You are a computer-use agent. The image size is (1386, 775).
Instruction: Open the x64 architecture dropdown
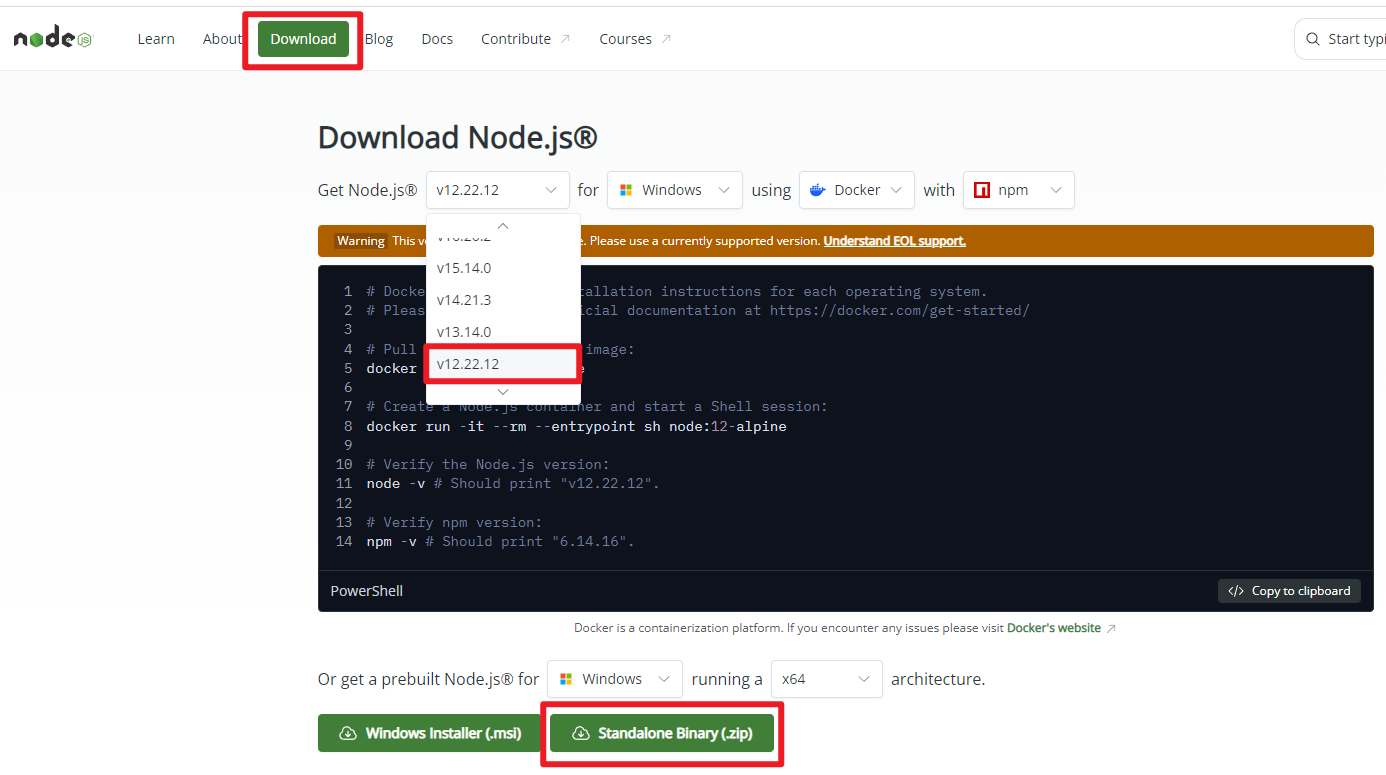[827, 679]
